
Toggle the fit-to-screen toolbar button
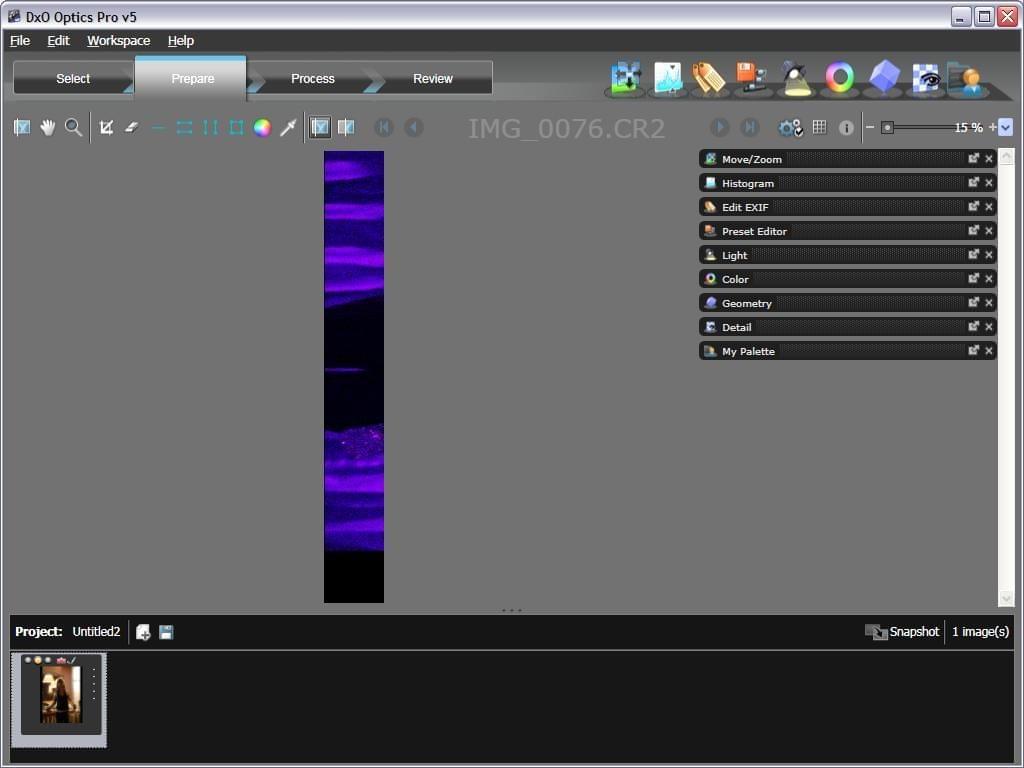pyautogui.click(x=22, y=127)
